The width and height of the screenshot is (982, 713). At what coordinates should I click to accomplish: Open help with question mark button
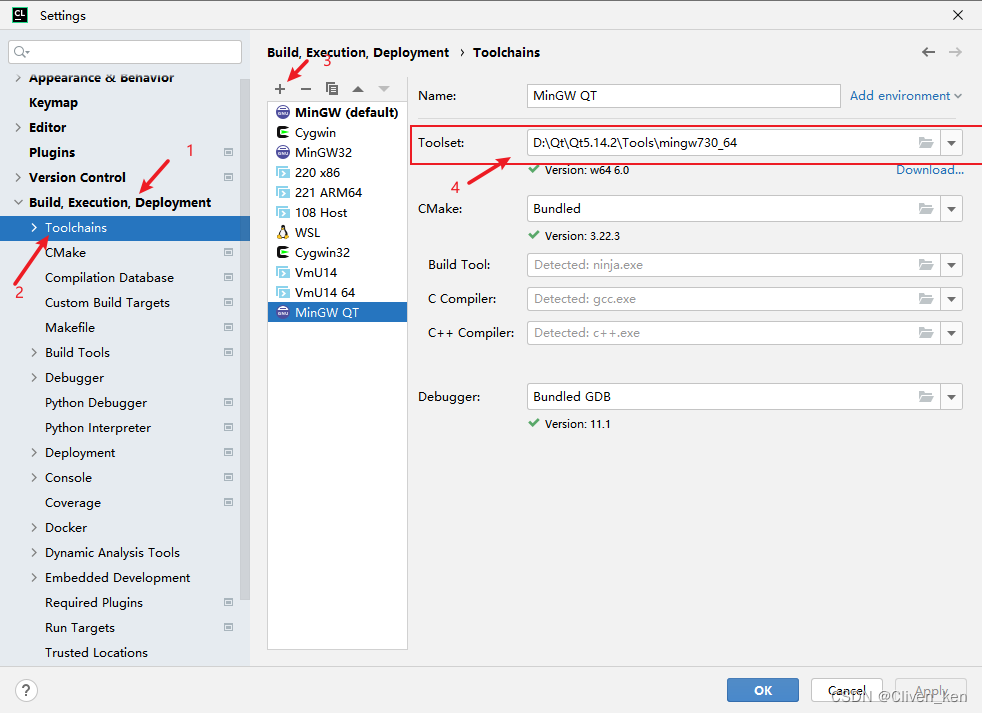click(26, 690)
